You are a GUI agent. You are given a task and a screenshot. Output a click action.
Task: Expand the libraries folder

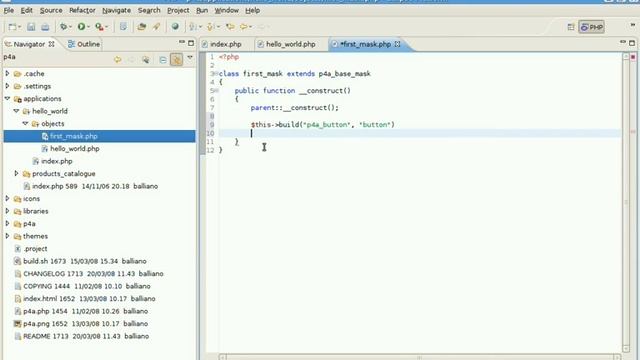tap(7, 211)
